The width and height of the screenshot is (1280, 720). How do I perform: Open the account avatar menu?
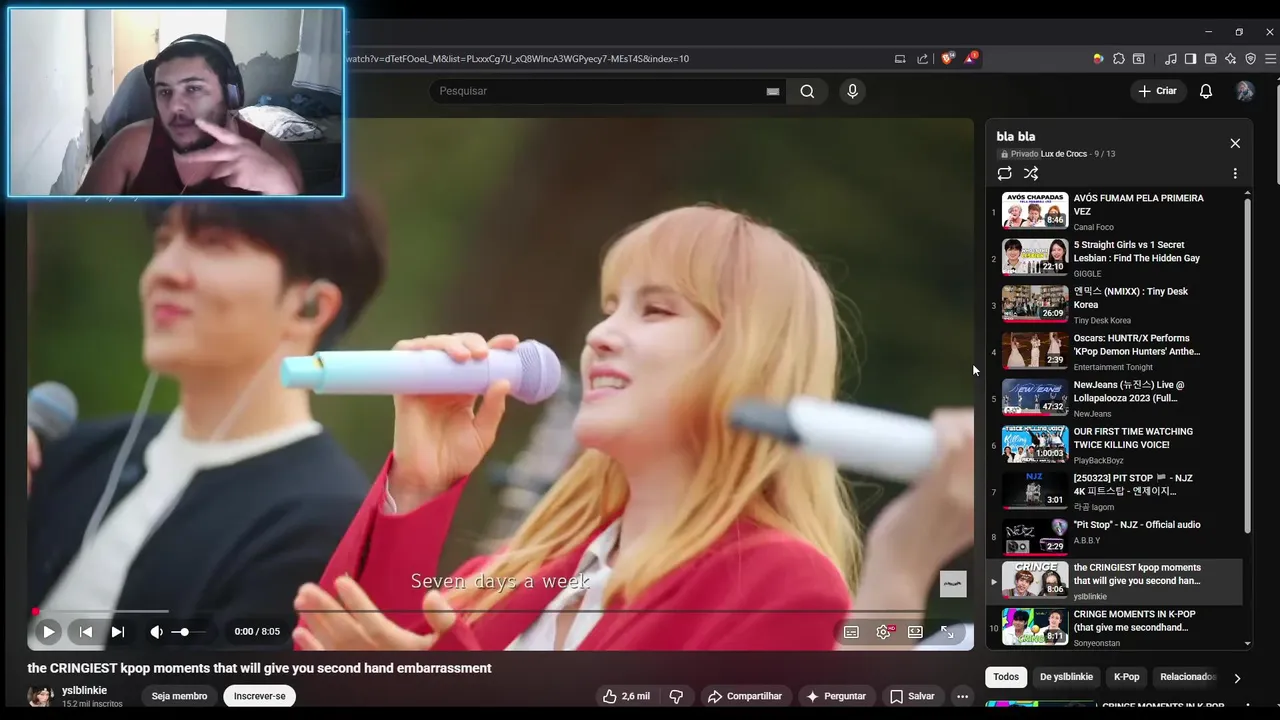[1245, 91]
